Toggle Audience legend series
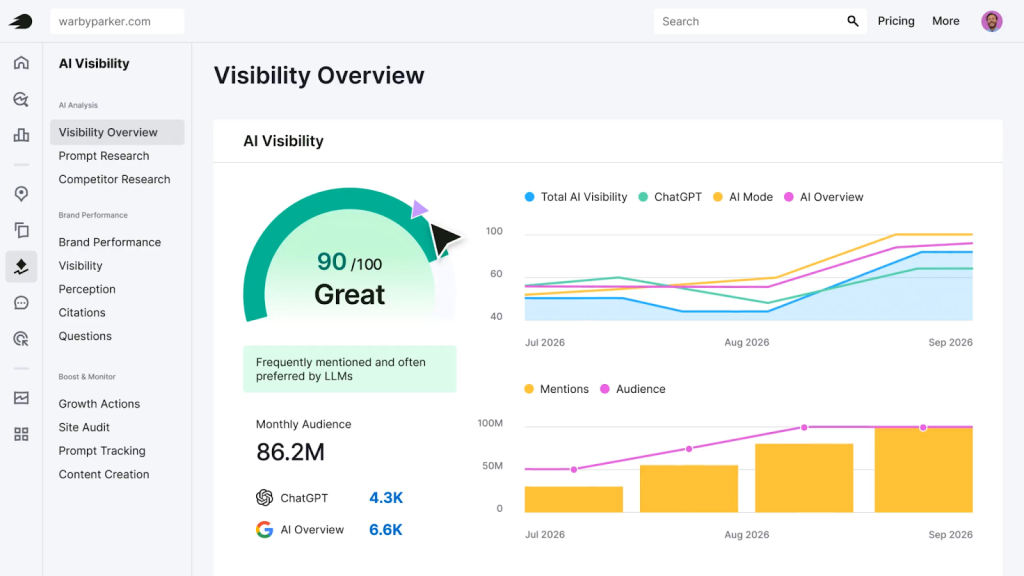The height and width of the screenshot is (576, 1024). 632,389
